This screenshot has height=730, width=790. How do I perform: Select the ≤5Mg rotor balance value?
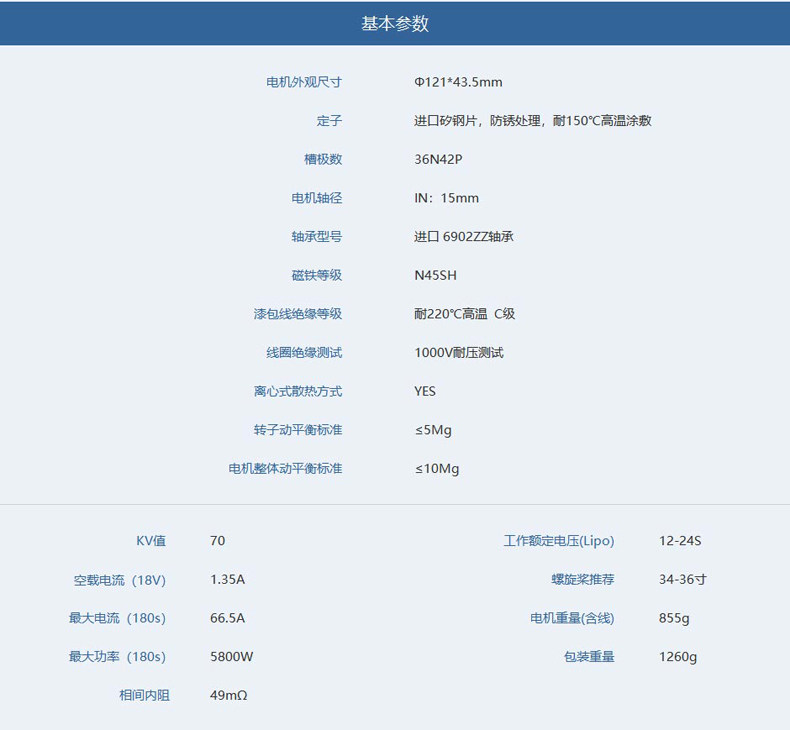pos(433,430)
